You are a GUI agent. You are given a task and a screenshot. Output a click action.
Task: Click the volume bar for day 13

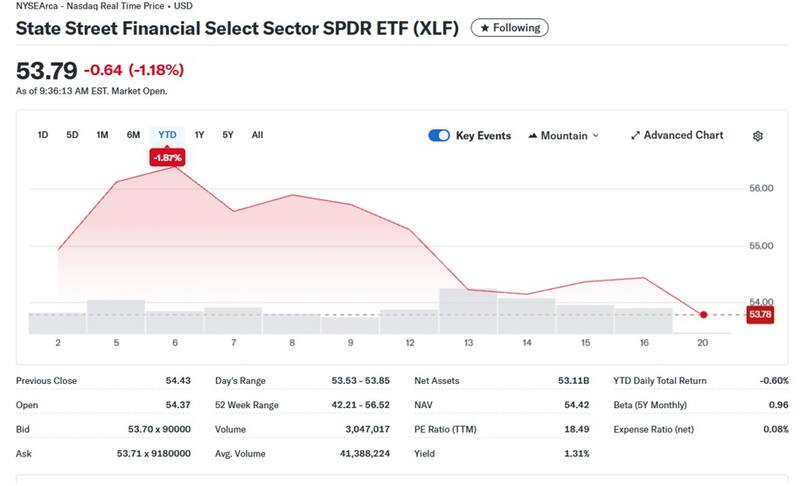(468, 311)
